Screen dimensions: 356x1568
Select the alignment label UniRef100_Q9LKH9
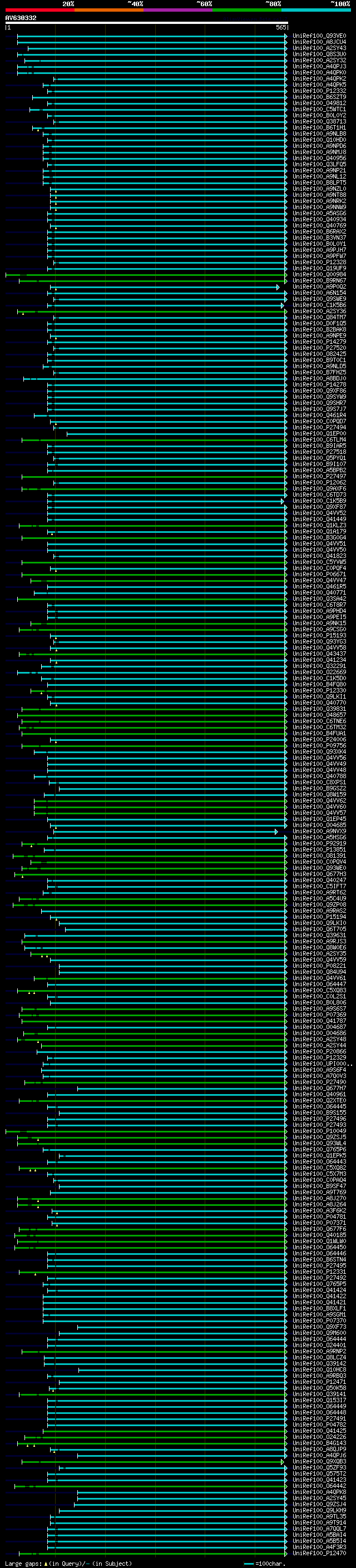(319, 1510)
